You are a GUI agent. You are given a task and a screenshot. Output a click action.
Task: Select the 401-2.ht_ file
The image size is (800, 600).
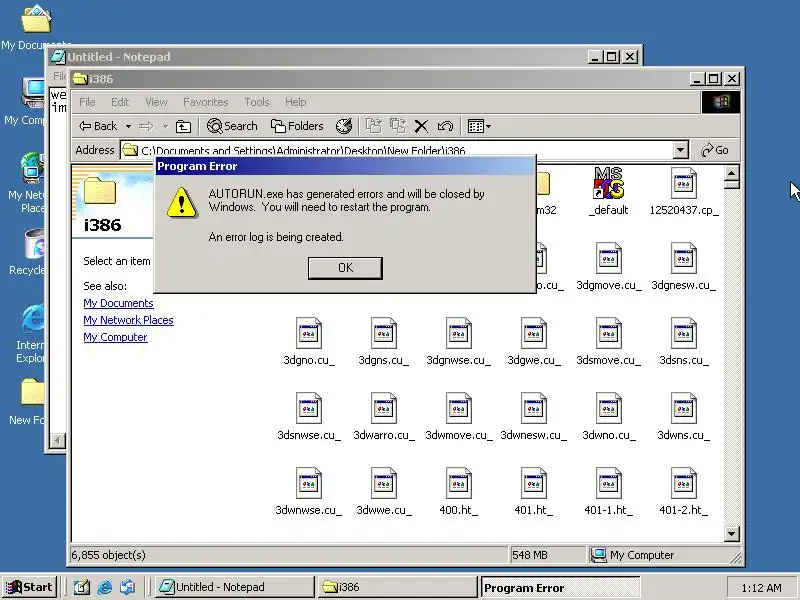(x=684, y=492)
